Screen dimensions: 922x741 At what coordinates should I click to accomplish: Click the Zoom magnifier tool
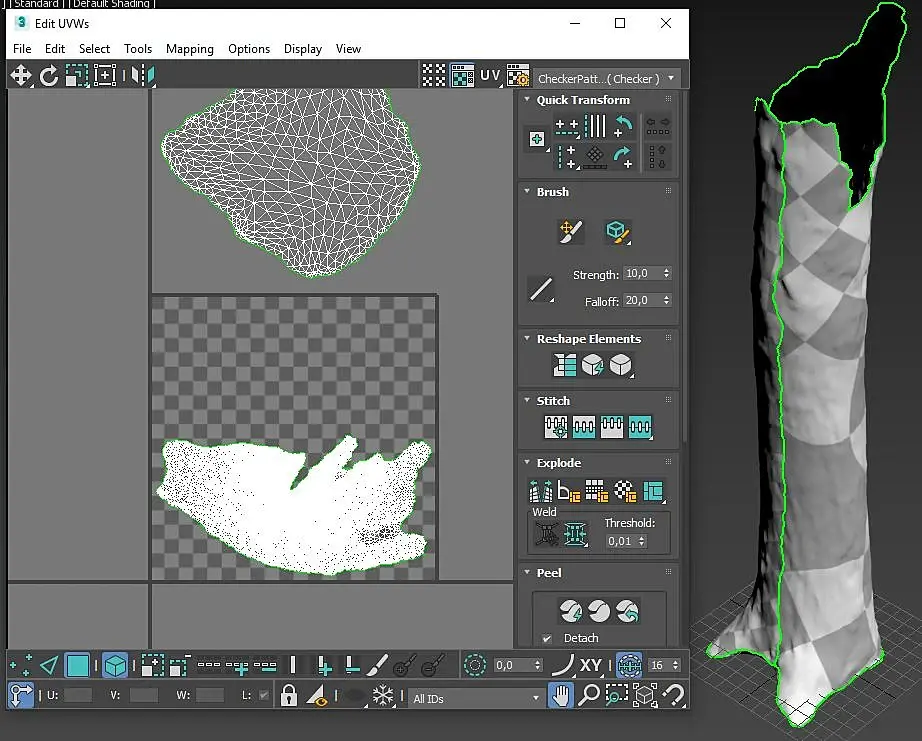(589, 695)
